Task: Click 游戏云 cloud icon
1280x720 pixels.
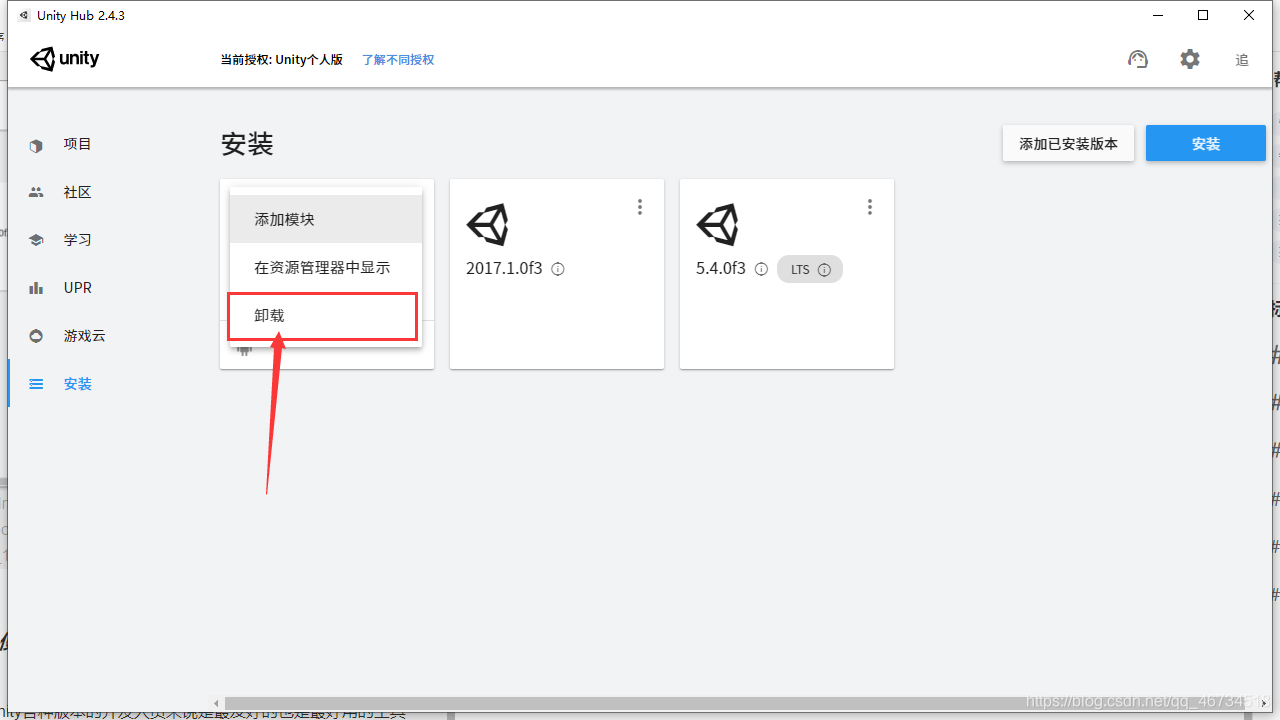Action: tap(36, 336)
